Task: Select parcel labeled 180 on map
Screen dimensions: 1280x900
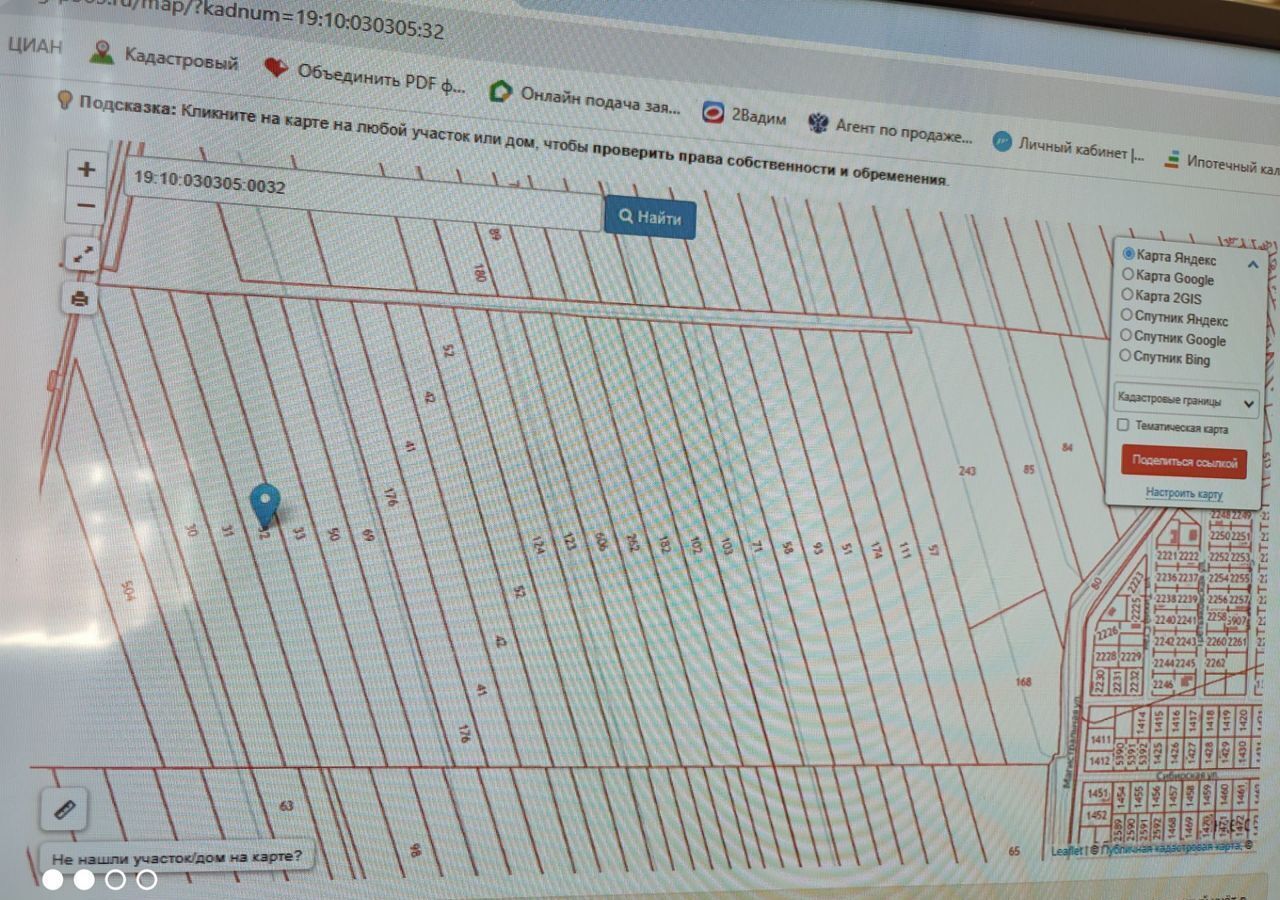Action: (479, 273)
